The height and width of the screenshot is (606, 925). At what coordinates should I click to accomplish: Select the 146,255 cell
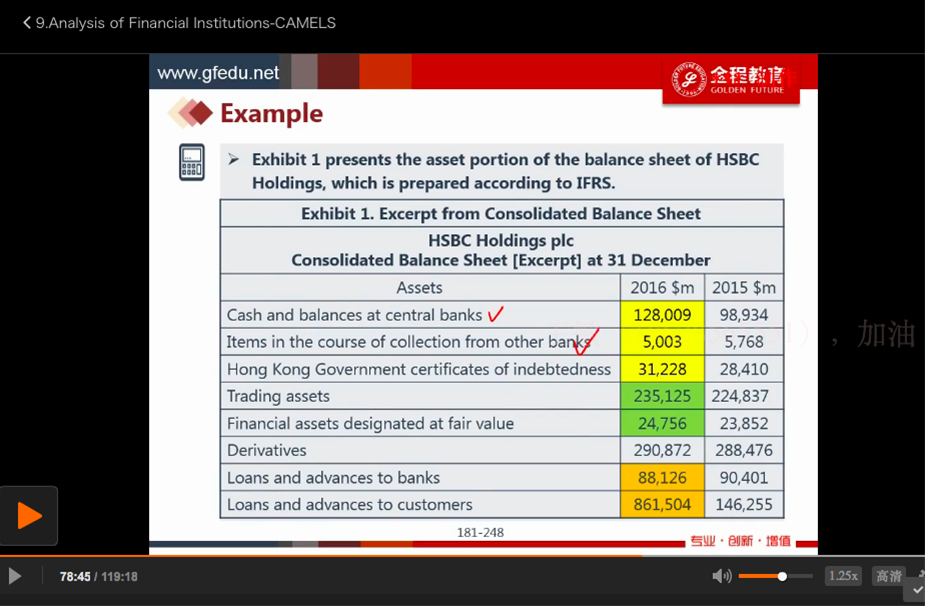744,505
